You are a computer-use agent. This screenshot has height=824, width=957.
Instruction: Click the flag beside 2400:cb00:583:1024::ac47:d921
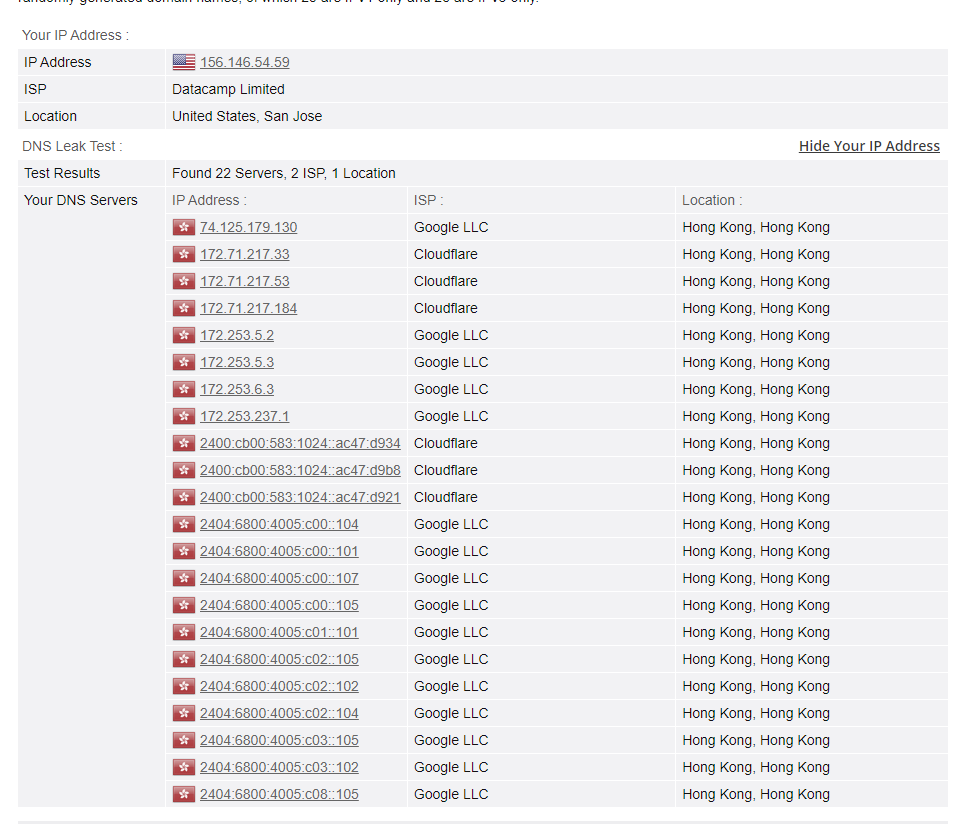184,497
